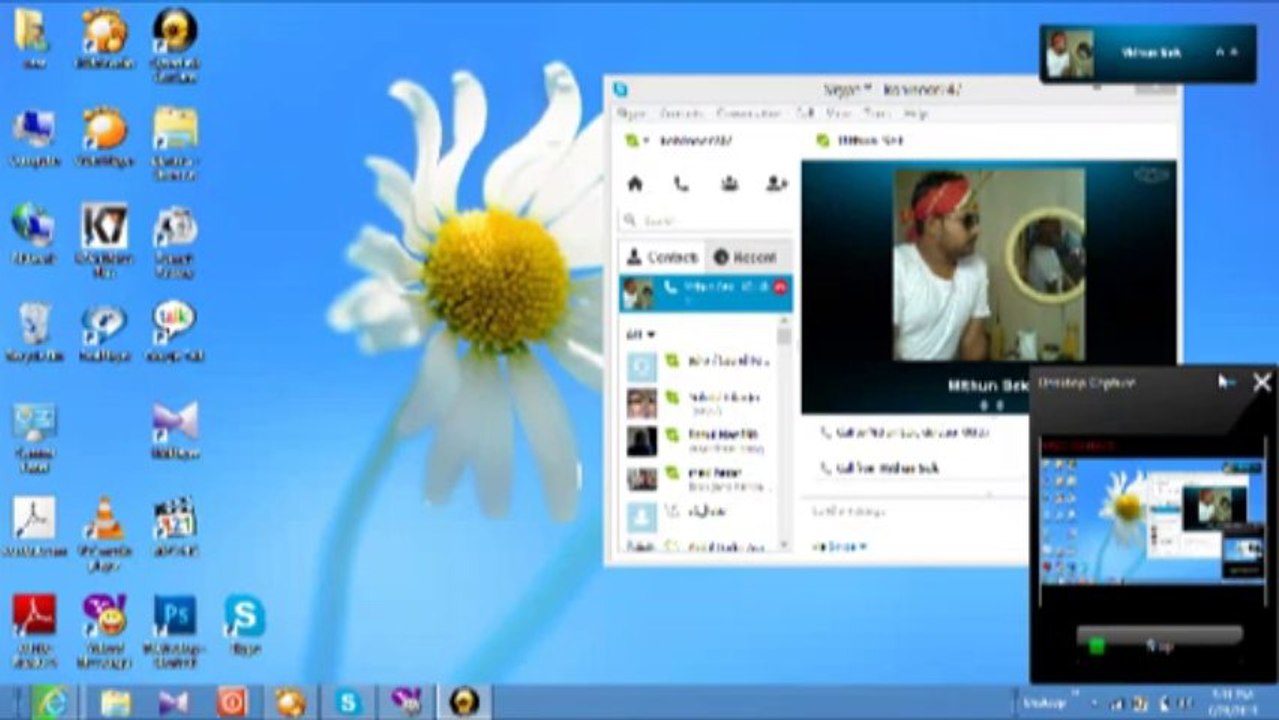The image size is (1279, 720).
Task: Click the Call phones icon in Skype
Action: coord(681,183)
